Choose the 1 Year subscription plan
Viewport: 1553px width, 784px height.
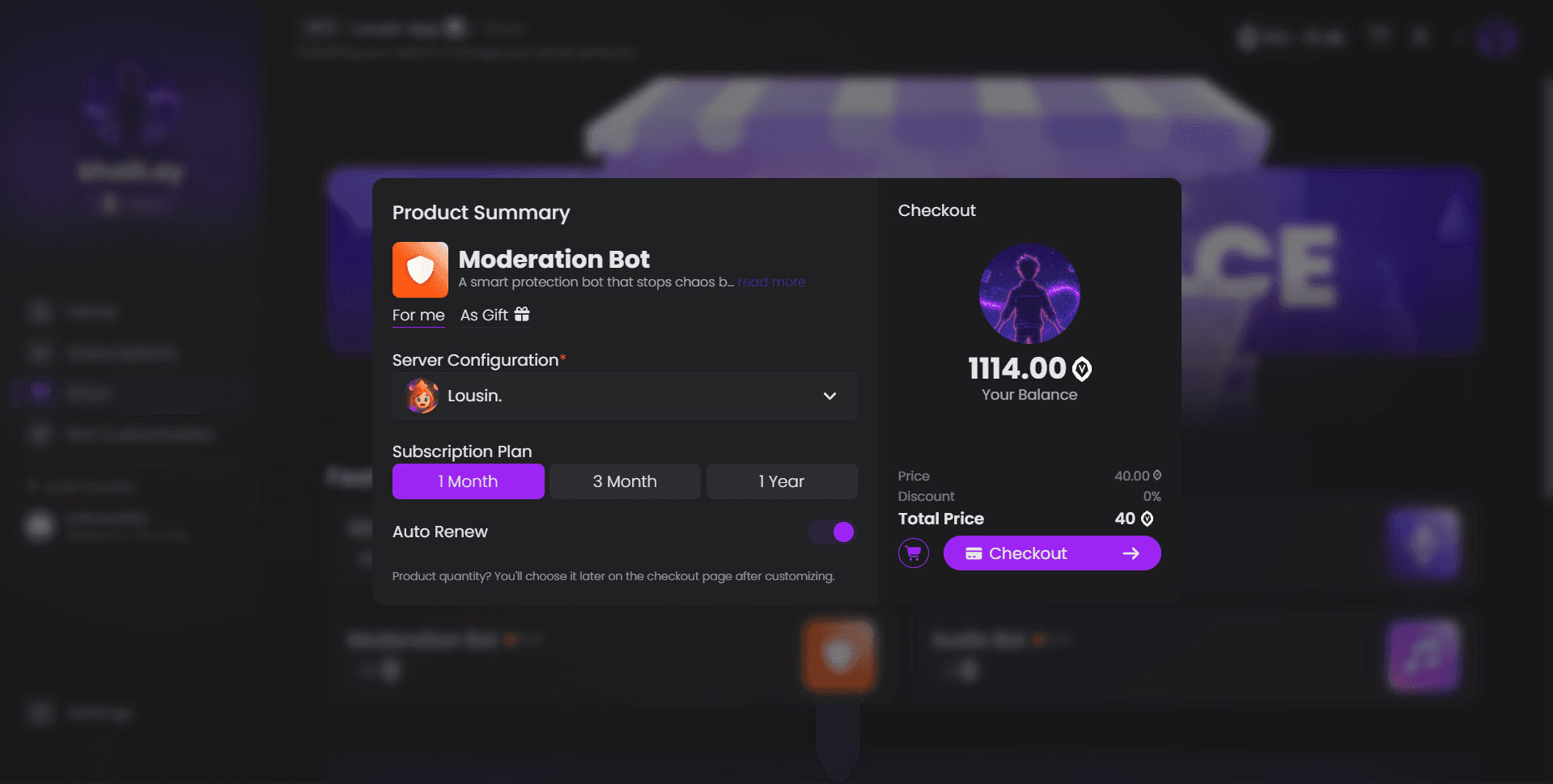pyautogui.click(x=782, y=481)
